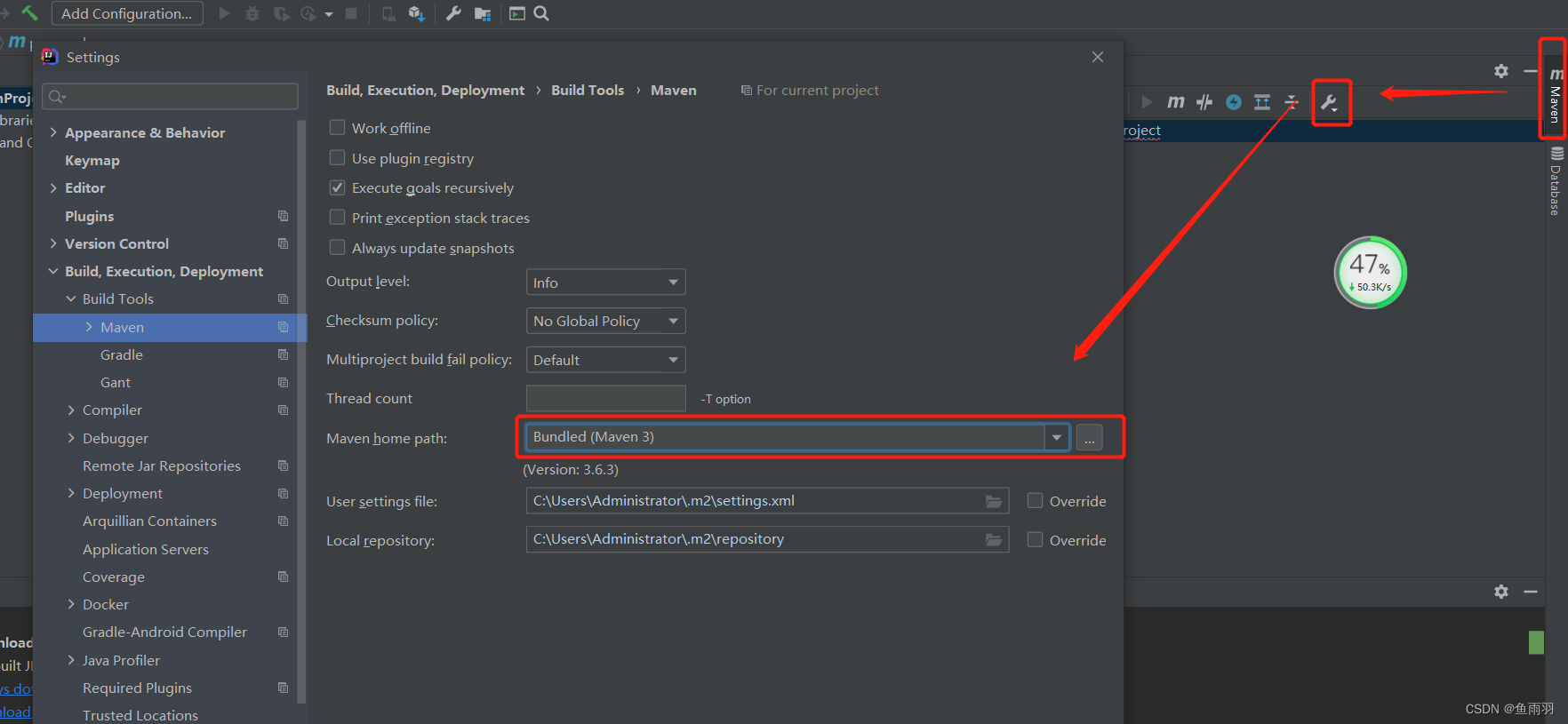Select Gant under Build Tools
Viewport: 1568px width, 724px height.
point(116,383)
